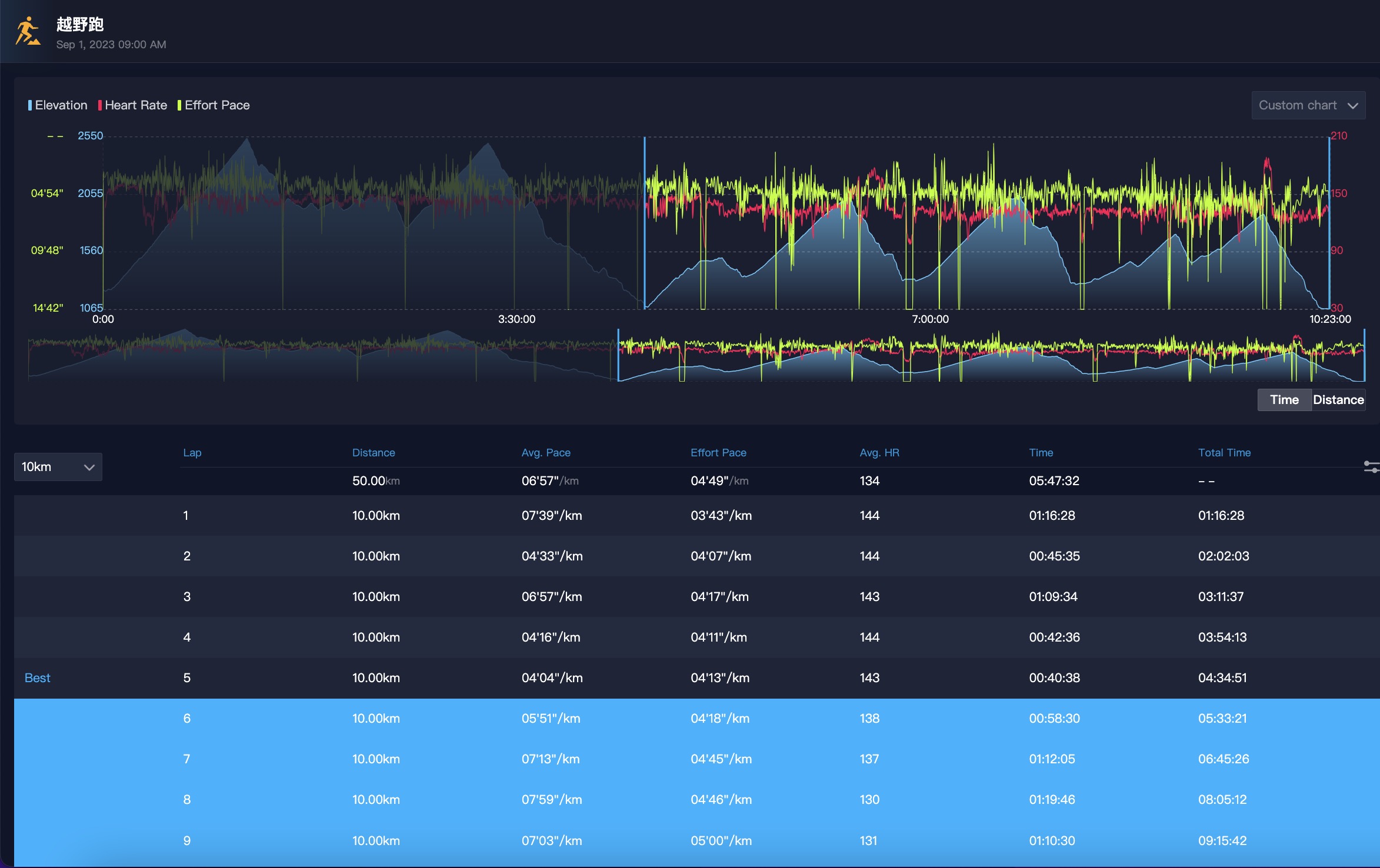Select lap 4 time 00:42:36
Image resolution: width=1380 pixels, height=868 pixels.
1054,637
